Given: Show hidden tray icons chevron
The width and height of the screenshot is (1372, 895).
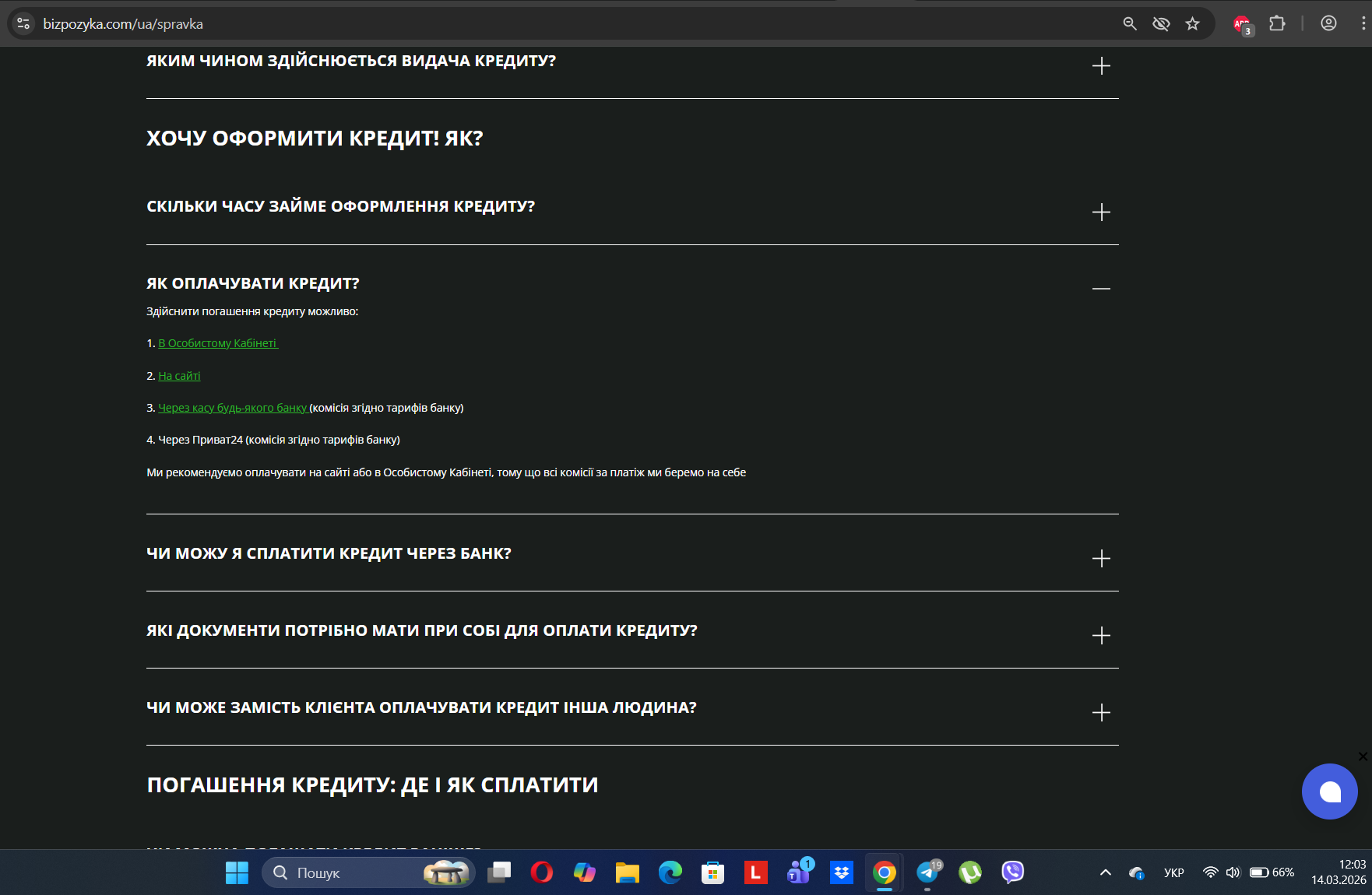Looking at the screenshot, I should tap(1106, 873).
